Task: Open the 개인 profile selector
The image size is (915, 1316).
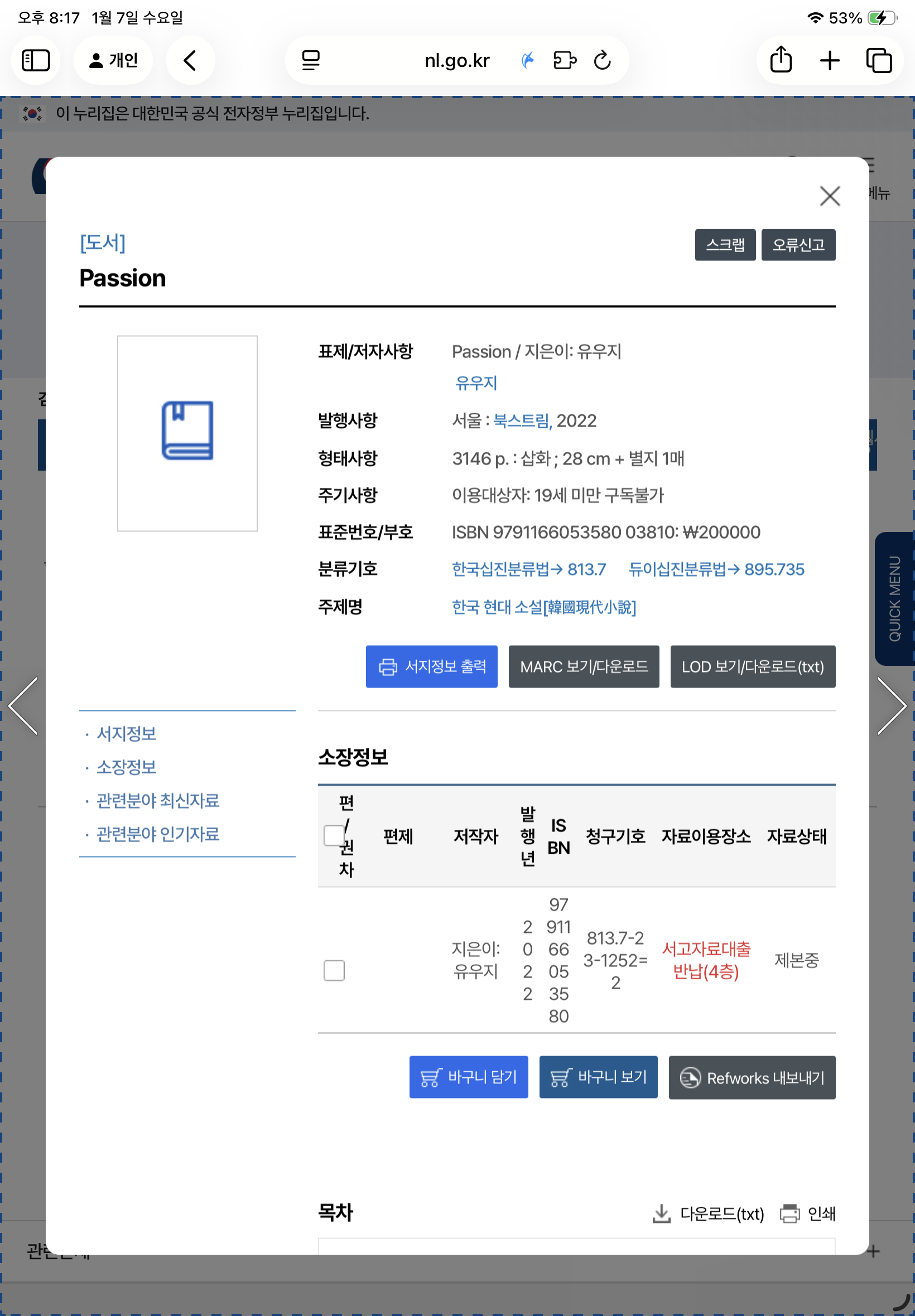Action: [113, 60]
